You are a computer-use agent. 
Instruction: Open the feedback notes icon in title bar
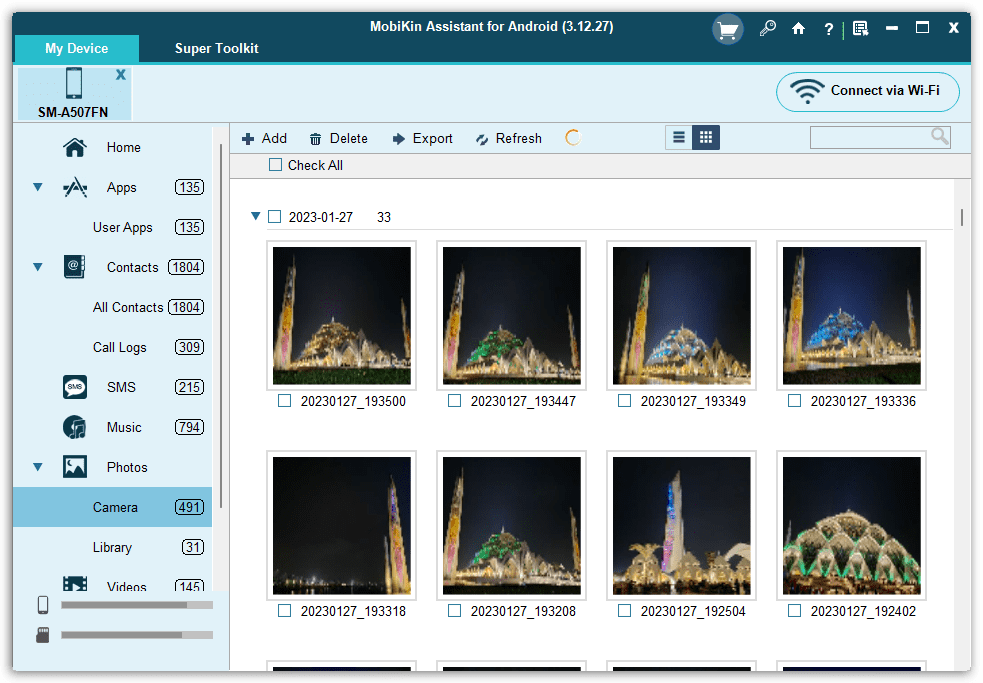[x=861, y=28]
